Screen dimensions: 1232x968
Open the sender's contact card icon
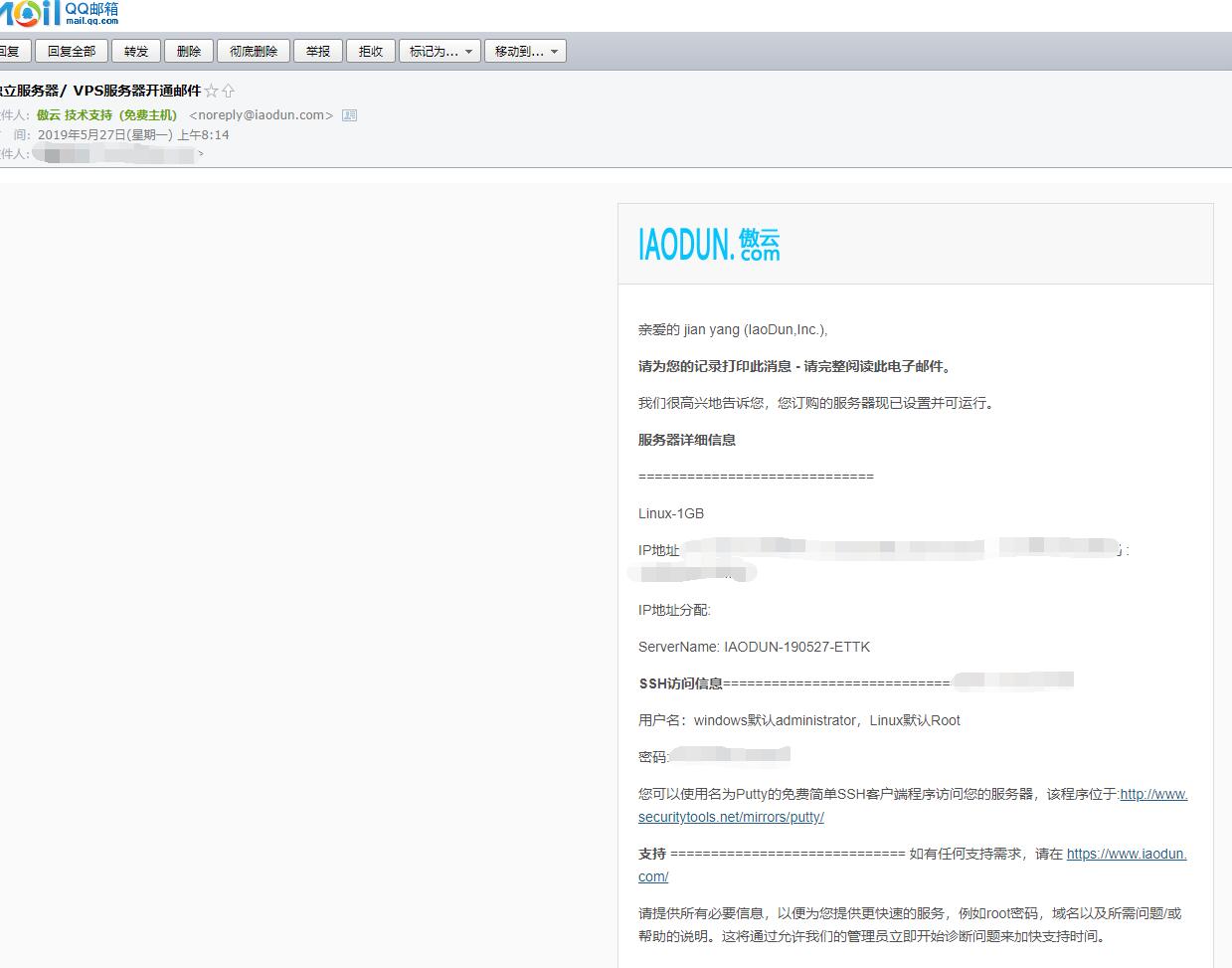(x=349, y=115)
